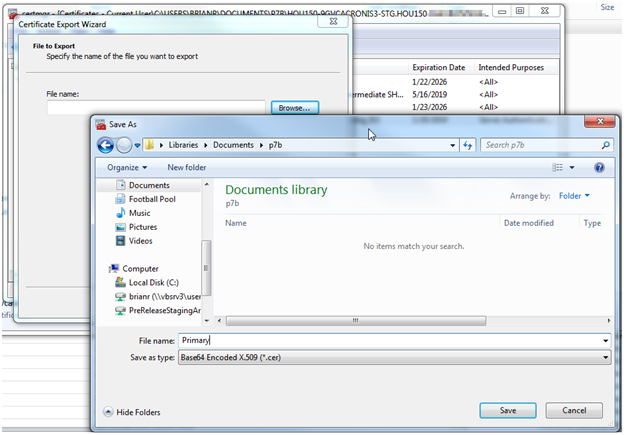Expand the address bar history dropdown

click(452, 145)
